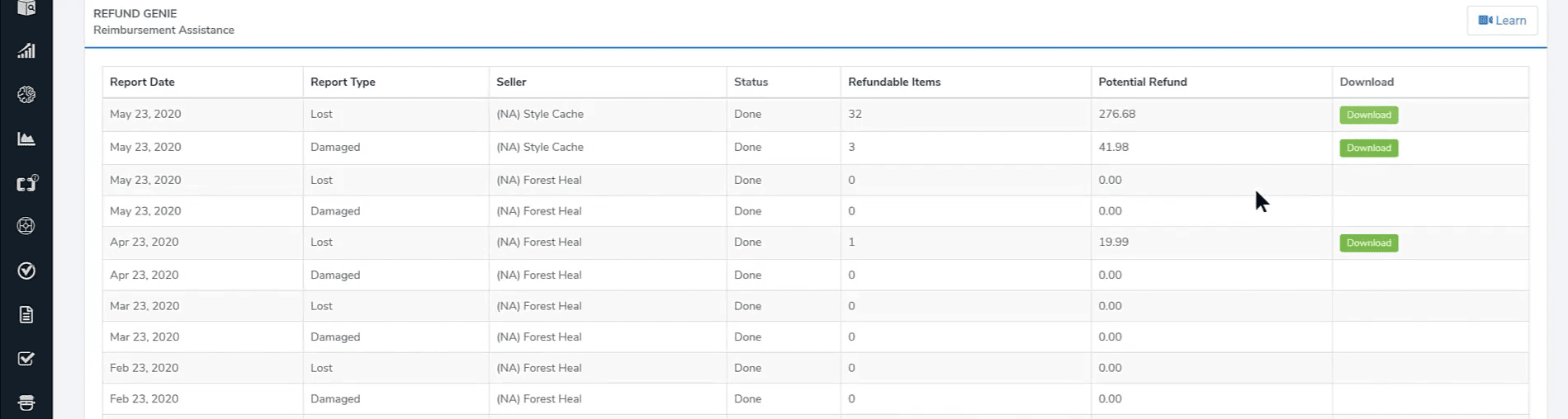The width and height of the screenshot is (1568, 419).
Task: Download May 23 Damaged Style Cache report
Action: pyautogui.click(x=1368, y=148)
